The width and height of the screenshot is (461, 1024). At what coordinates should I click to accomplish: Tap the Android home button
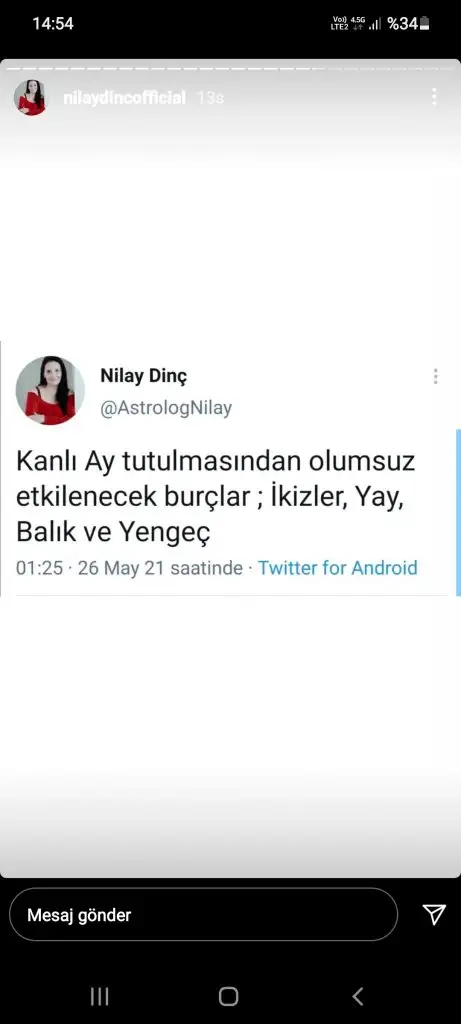tap(229, 996)
